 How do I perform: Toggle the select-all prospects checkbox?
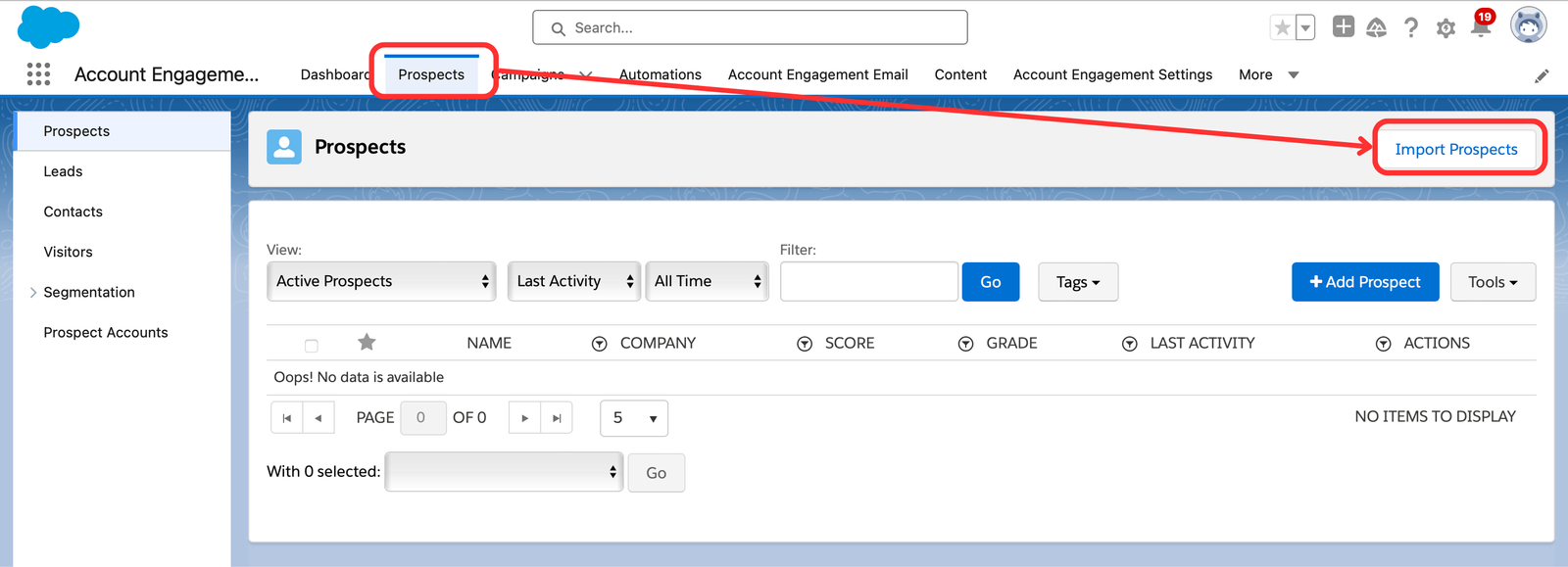(x=312, y=345)
